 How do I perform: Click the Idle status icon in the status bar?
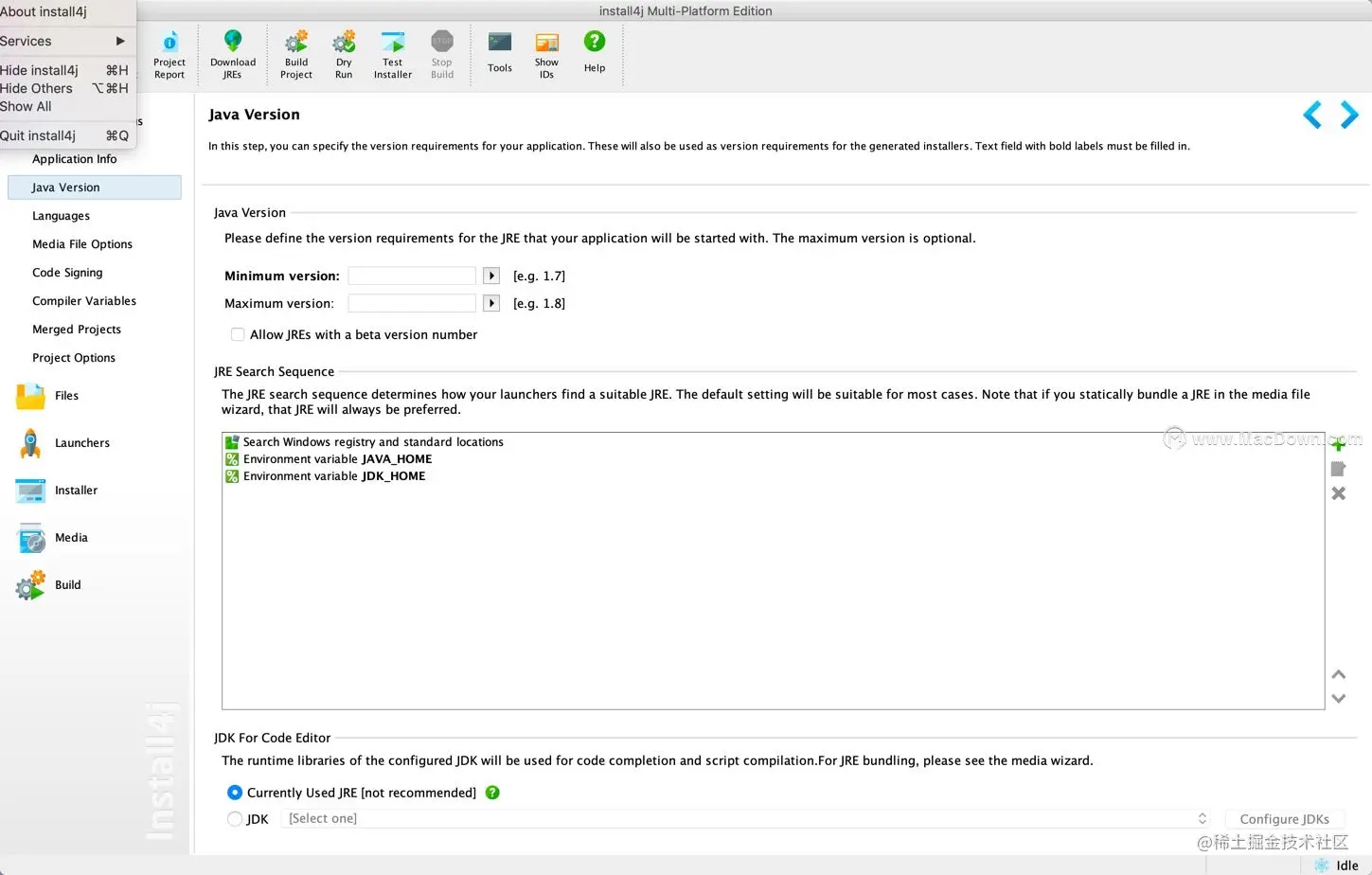pyautogui.click(x=1322, y=866)
